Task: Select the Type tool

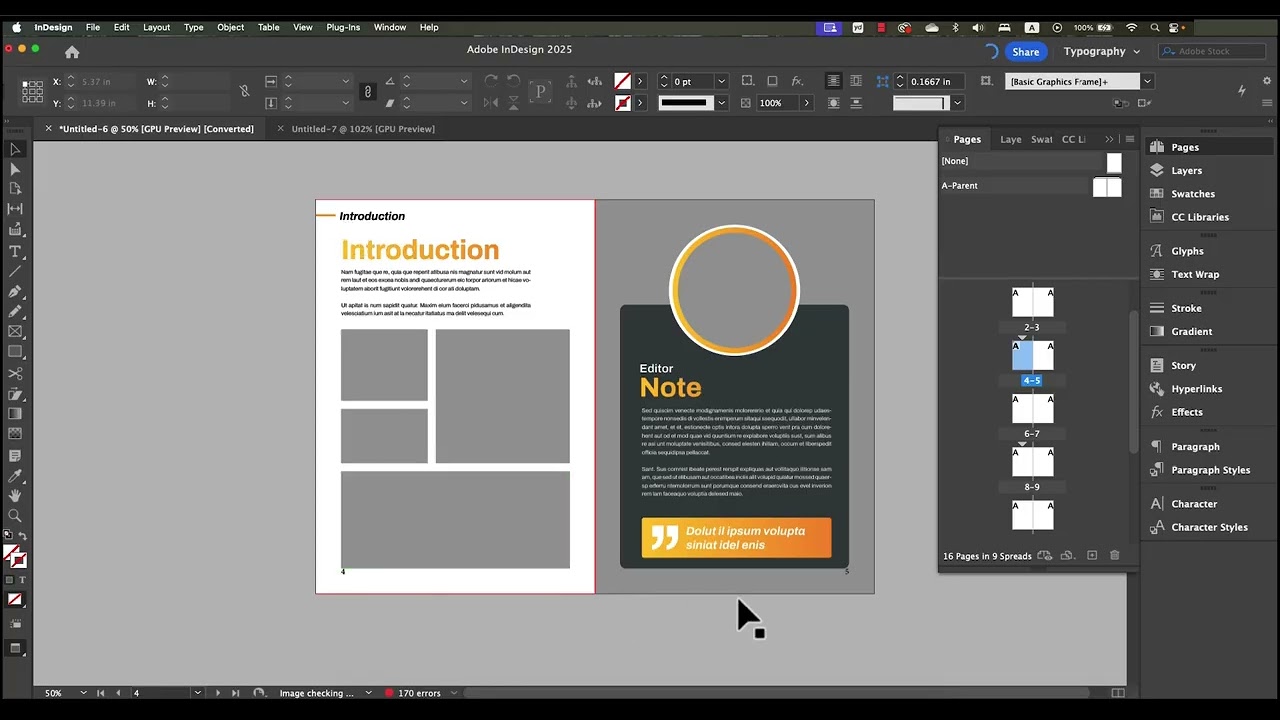Action: [x=15, y=251]
